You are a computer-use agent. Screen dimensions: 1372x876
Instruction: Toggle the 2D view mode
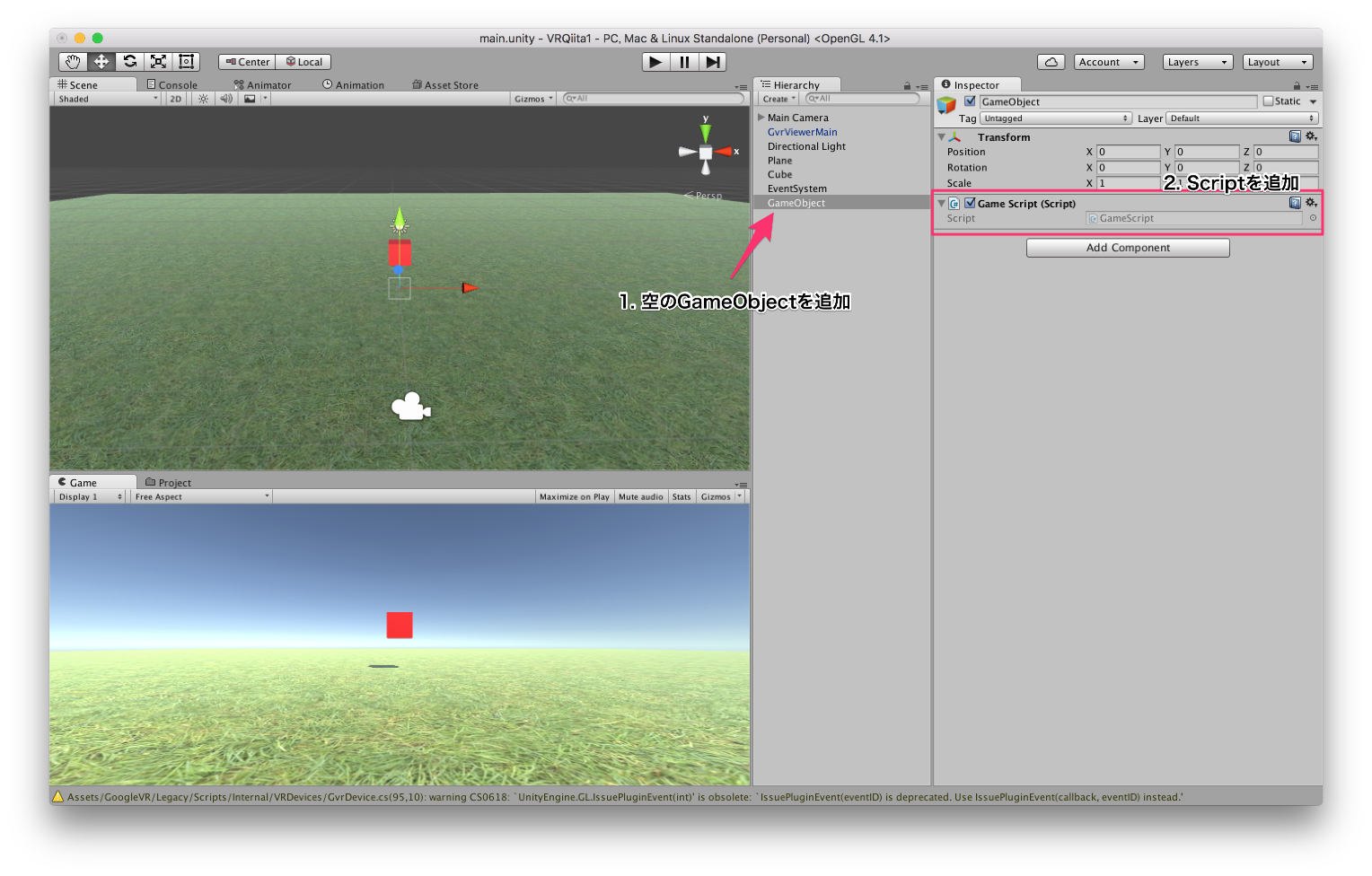coord(176,99)
